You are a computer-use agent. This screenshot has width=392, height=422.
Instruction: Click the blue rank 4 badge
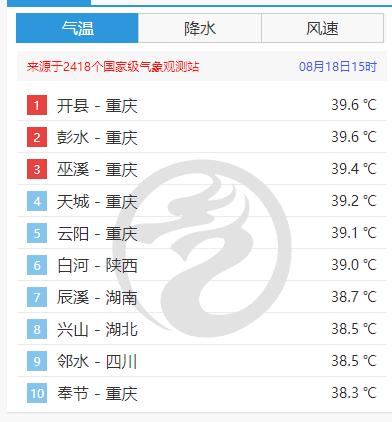(x=37, y=201)
